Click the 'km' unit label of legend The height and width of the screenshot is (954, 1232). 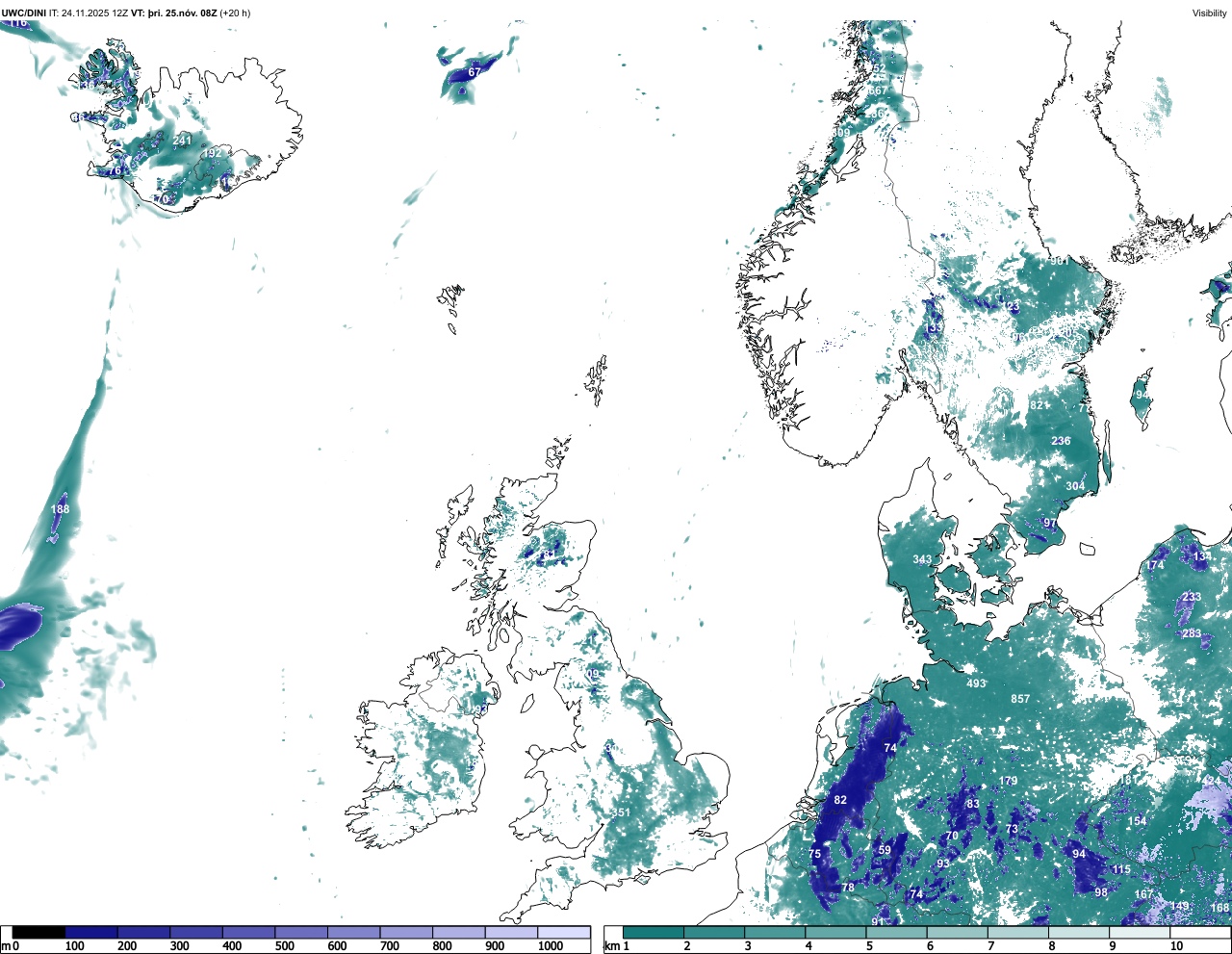coord(611,946)
